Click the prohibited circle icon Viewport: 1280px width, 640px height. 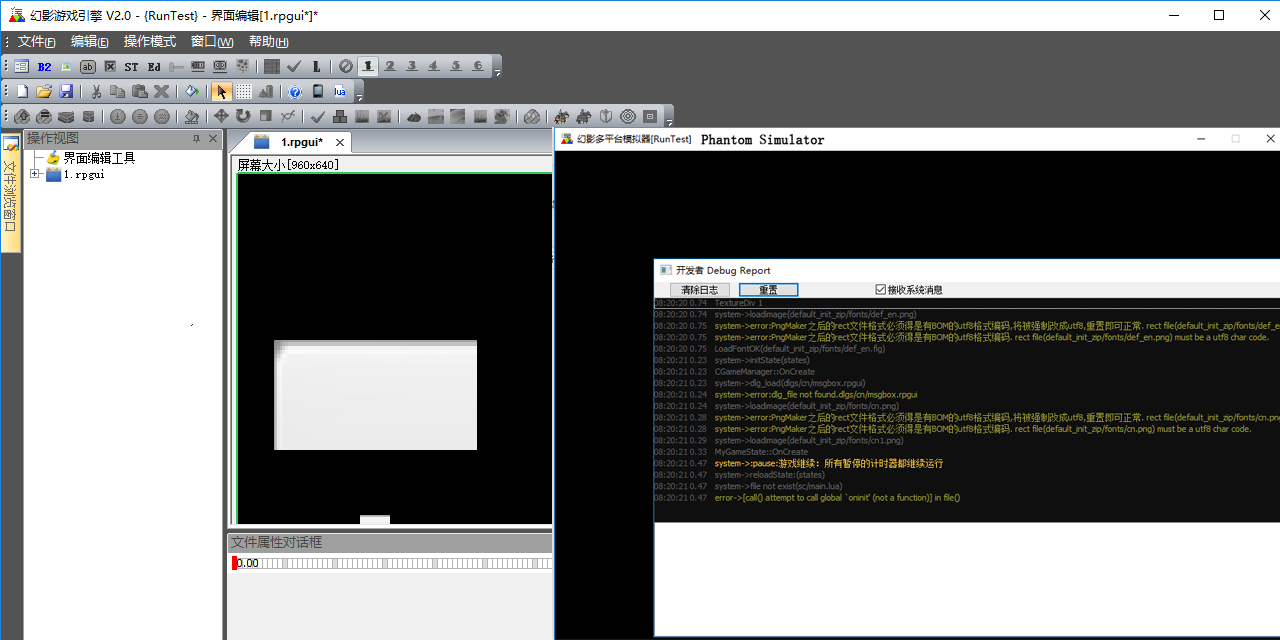[x=346, y=67]
